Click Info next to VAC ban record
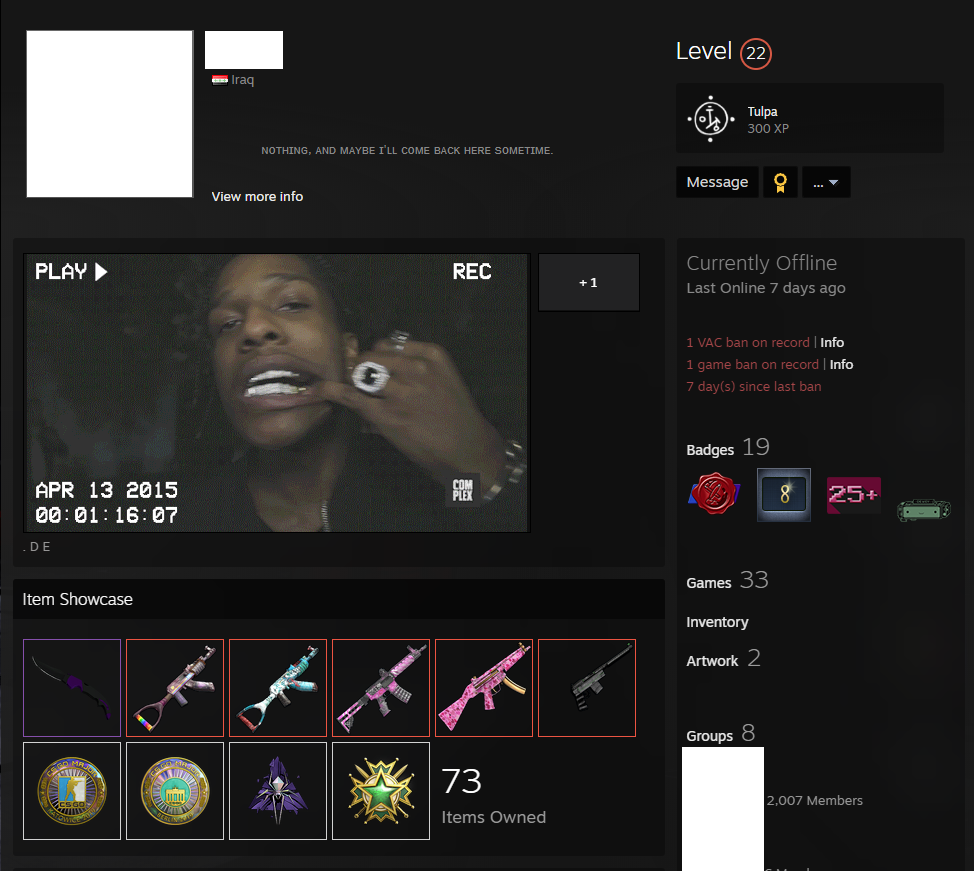 pos(832,342)
